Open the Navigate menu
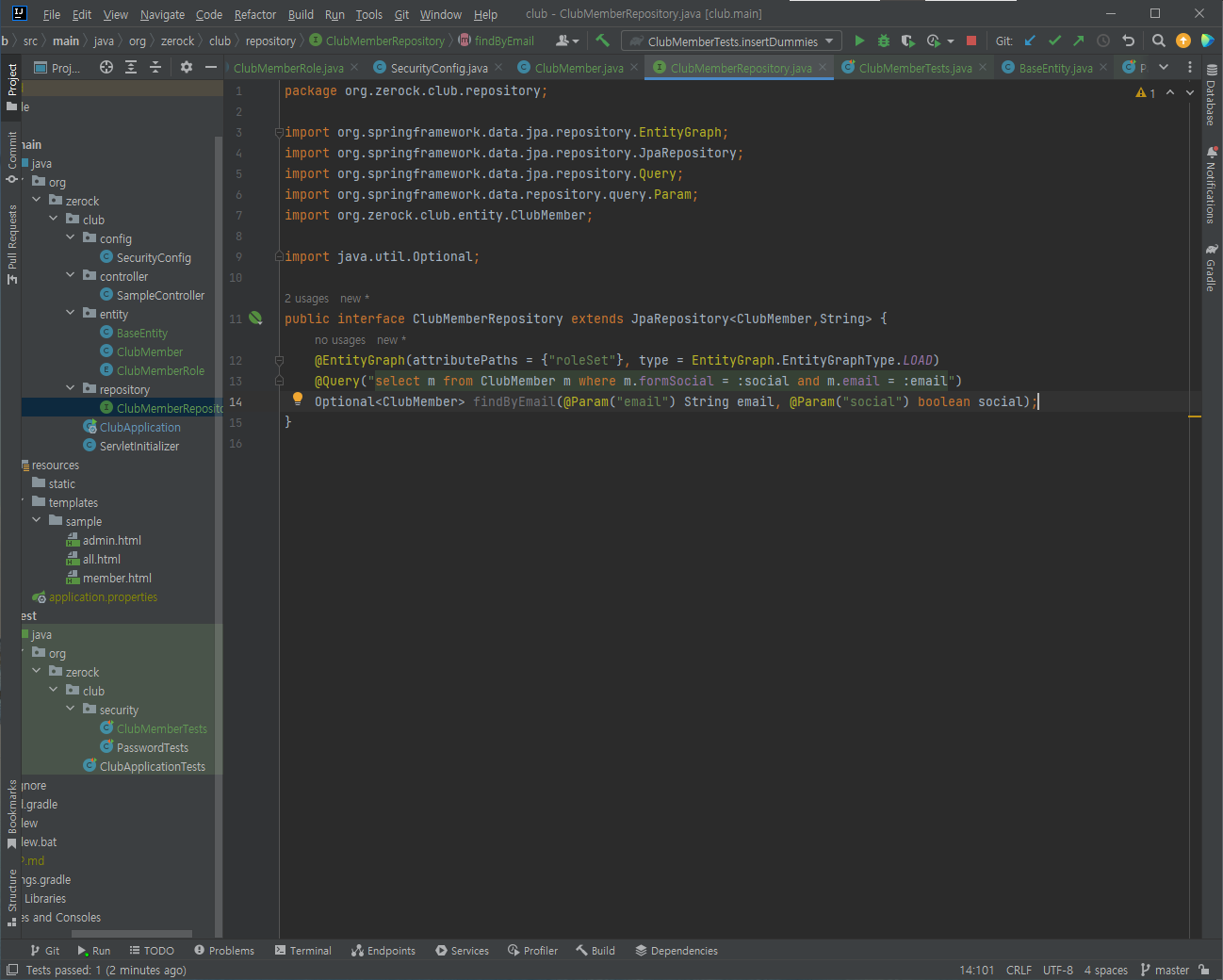This screenshot has height=980, width=1223. click(162, 14)
